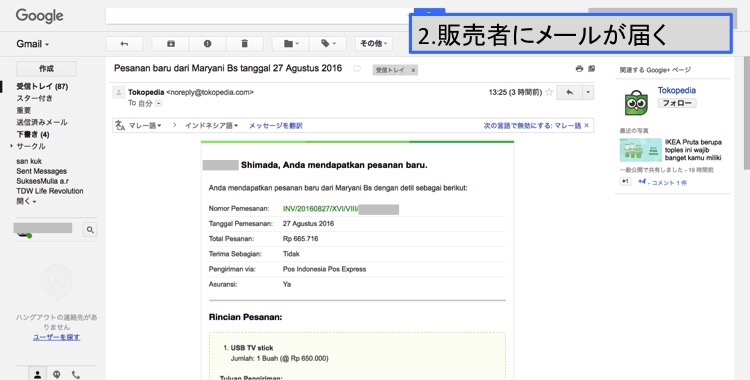Click the +1 button on the post

pos(625,181)
